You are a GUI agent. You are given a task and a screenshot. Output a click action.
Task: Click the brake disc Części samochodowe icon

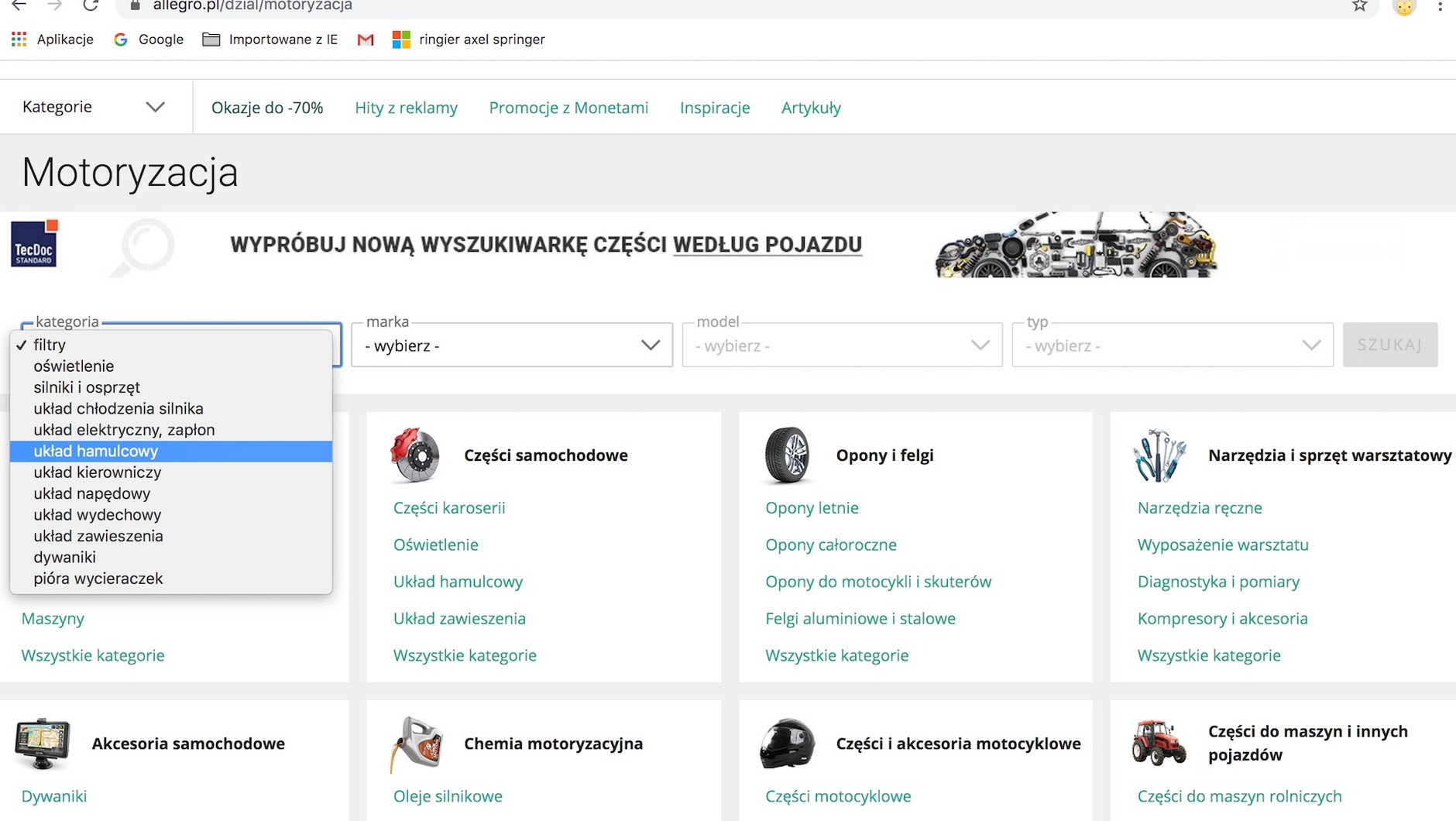click(415, 455)
